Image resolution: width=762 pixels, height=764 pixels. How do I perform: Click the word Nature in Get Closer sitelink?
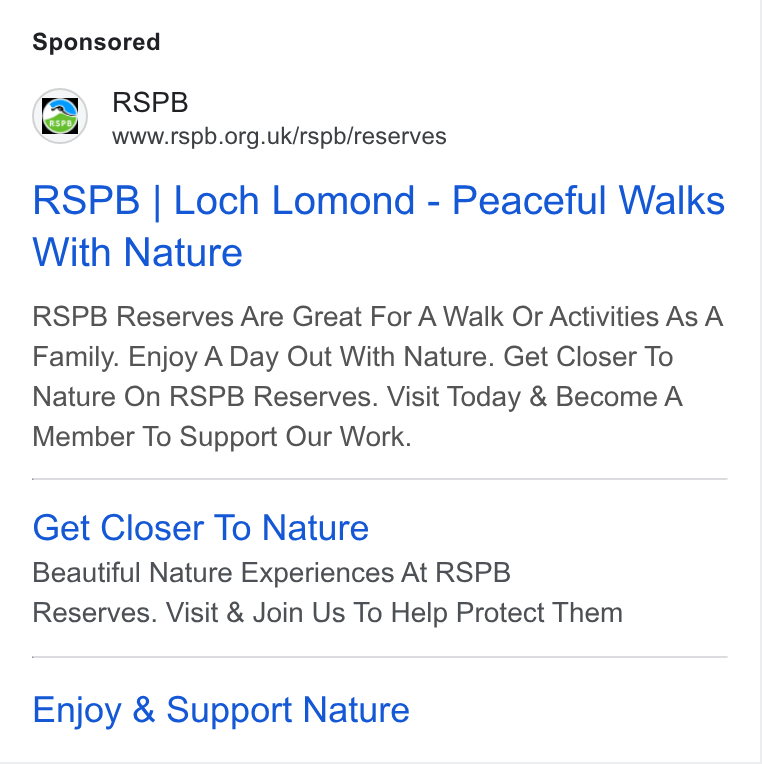click(315, 528)
